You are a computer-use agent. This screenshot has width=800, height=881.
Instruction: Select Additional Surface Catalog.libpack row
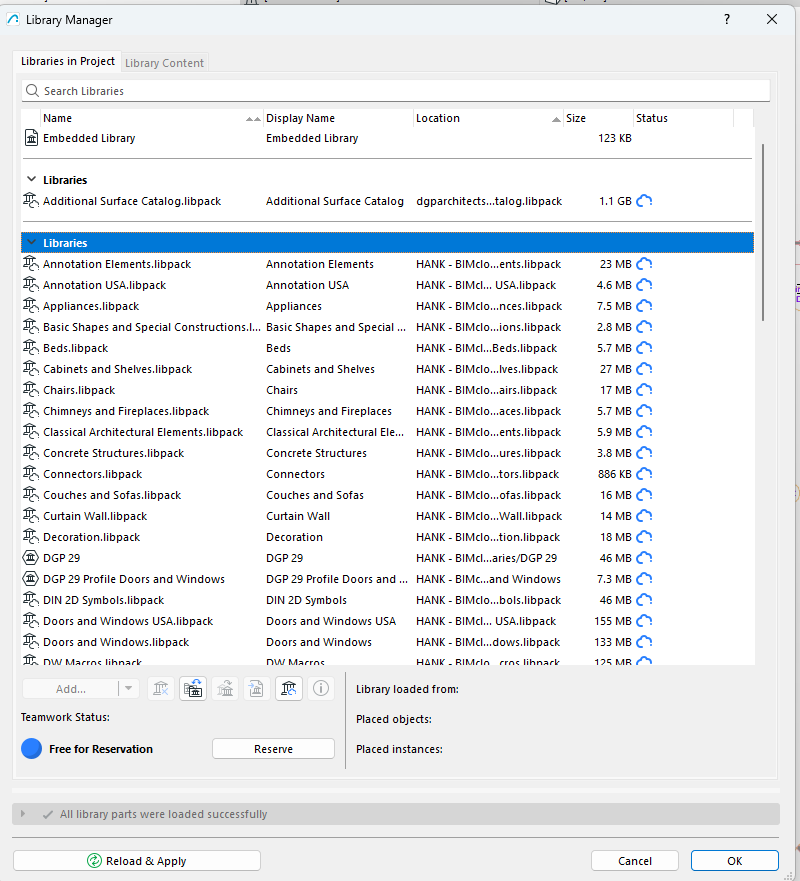point(388,201)
